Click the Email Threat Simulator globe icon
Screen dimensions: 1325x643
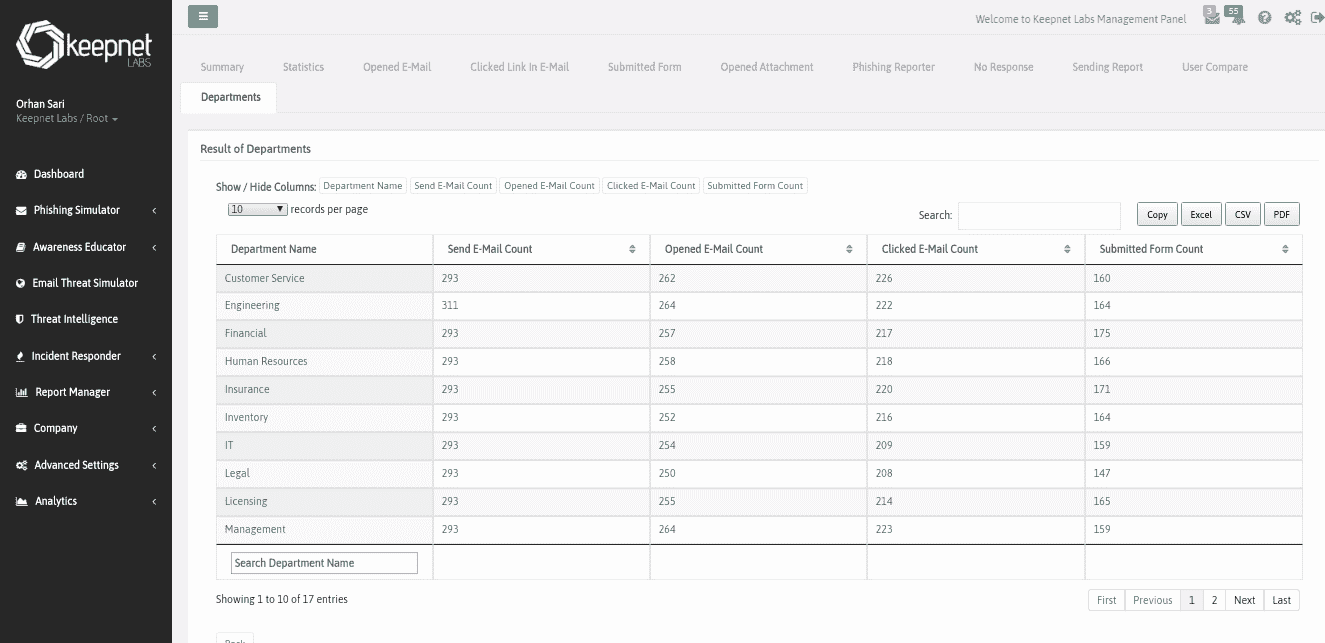pyautogui.click(x=21, y=283)
